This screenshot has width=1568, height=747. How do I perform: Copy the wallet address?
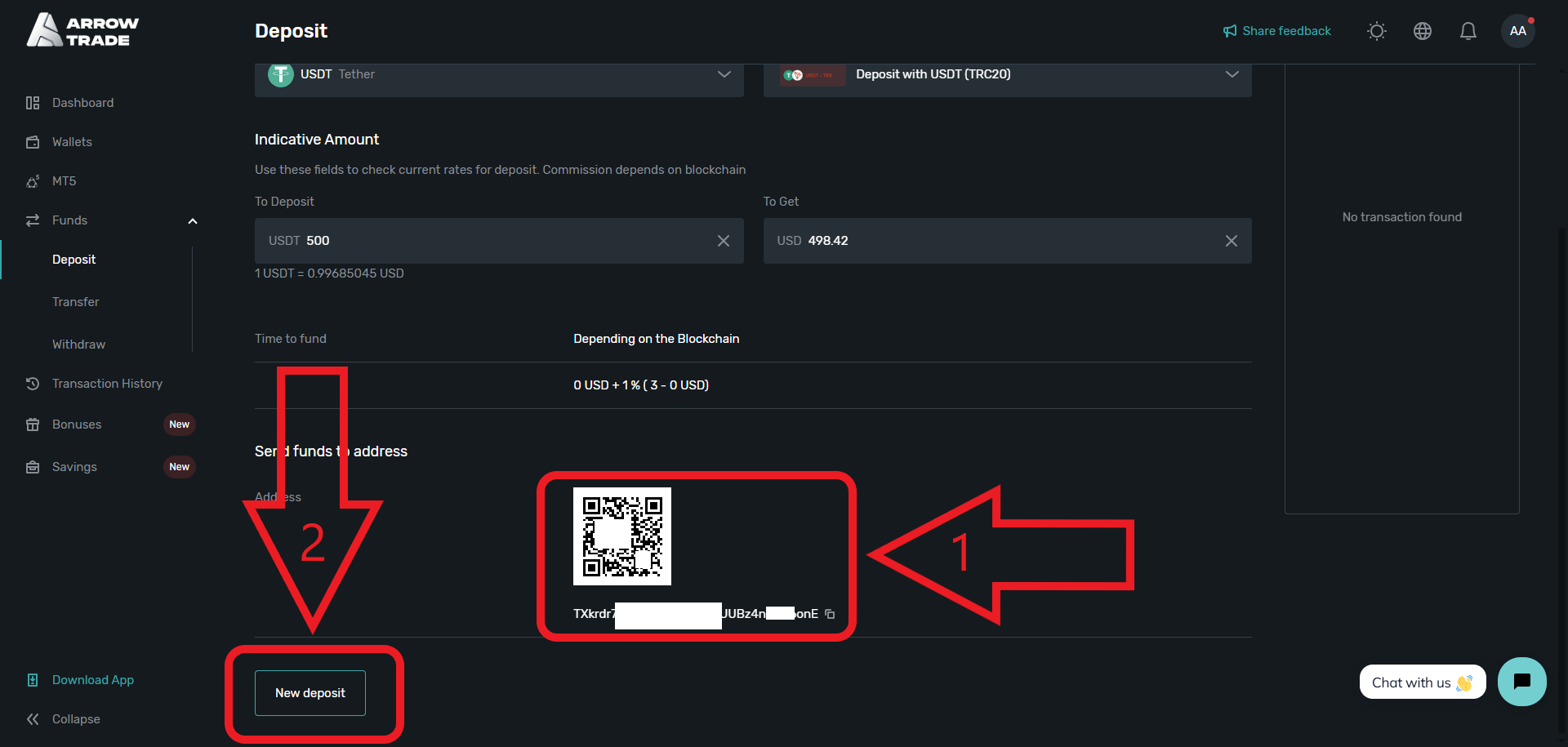[830, 614]
